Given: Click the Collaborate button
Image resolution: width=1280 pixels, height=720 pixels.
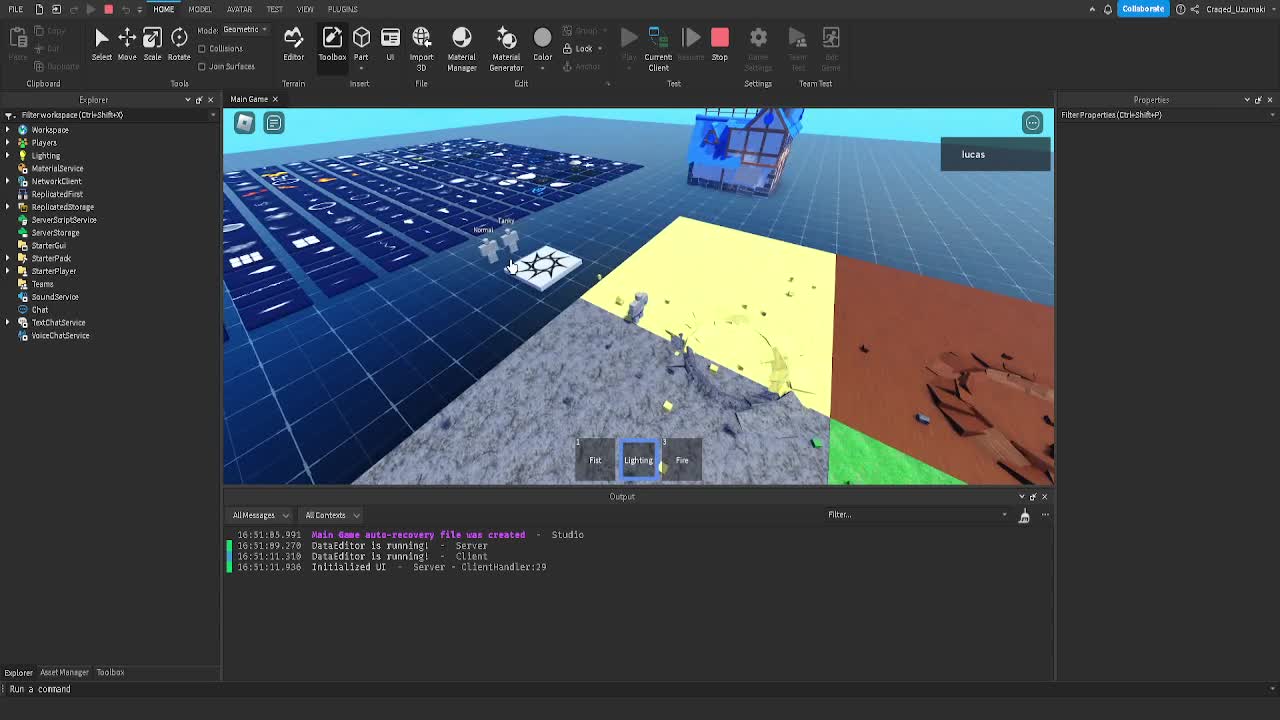Looking at the screenshot, I should pos(1143,9).
